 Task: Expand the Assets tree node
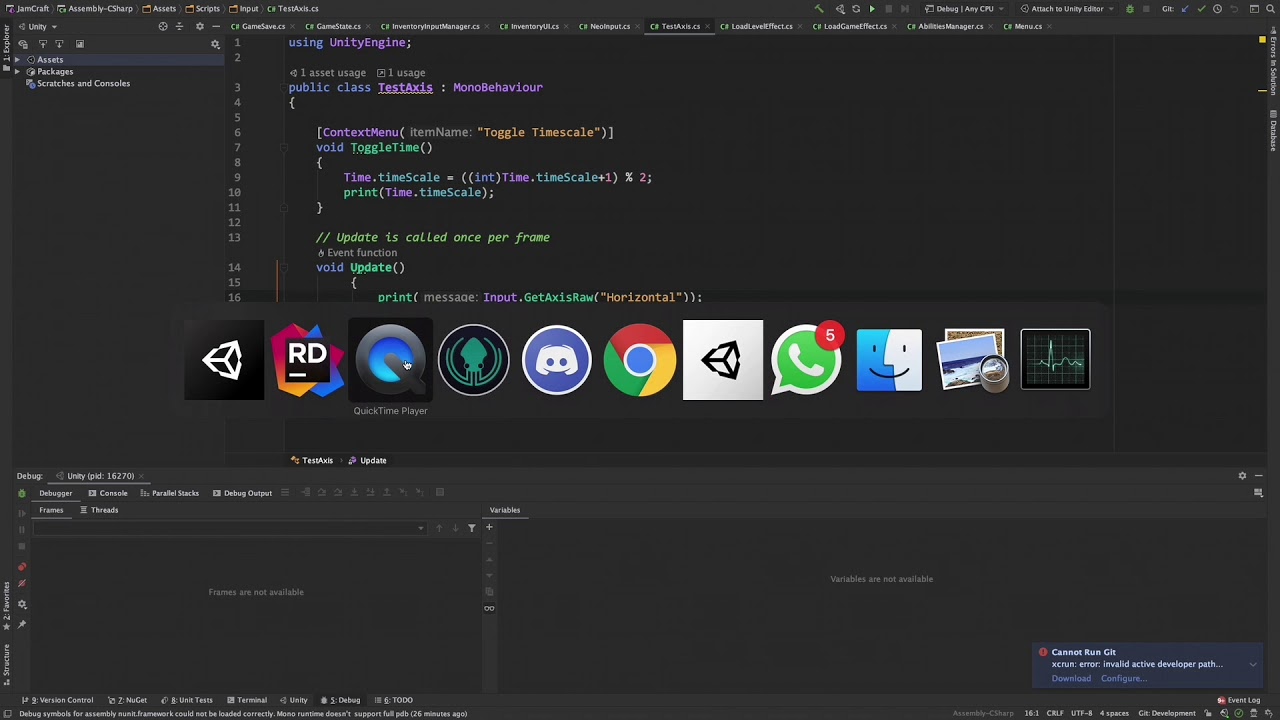[17, 60]
